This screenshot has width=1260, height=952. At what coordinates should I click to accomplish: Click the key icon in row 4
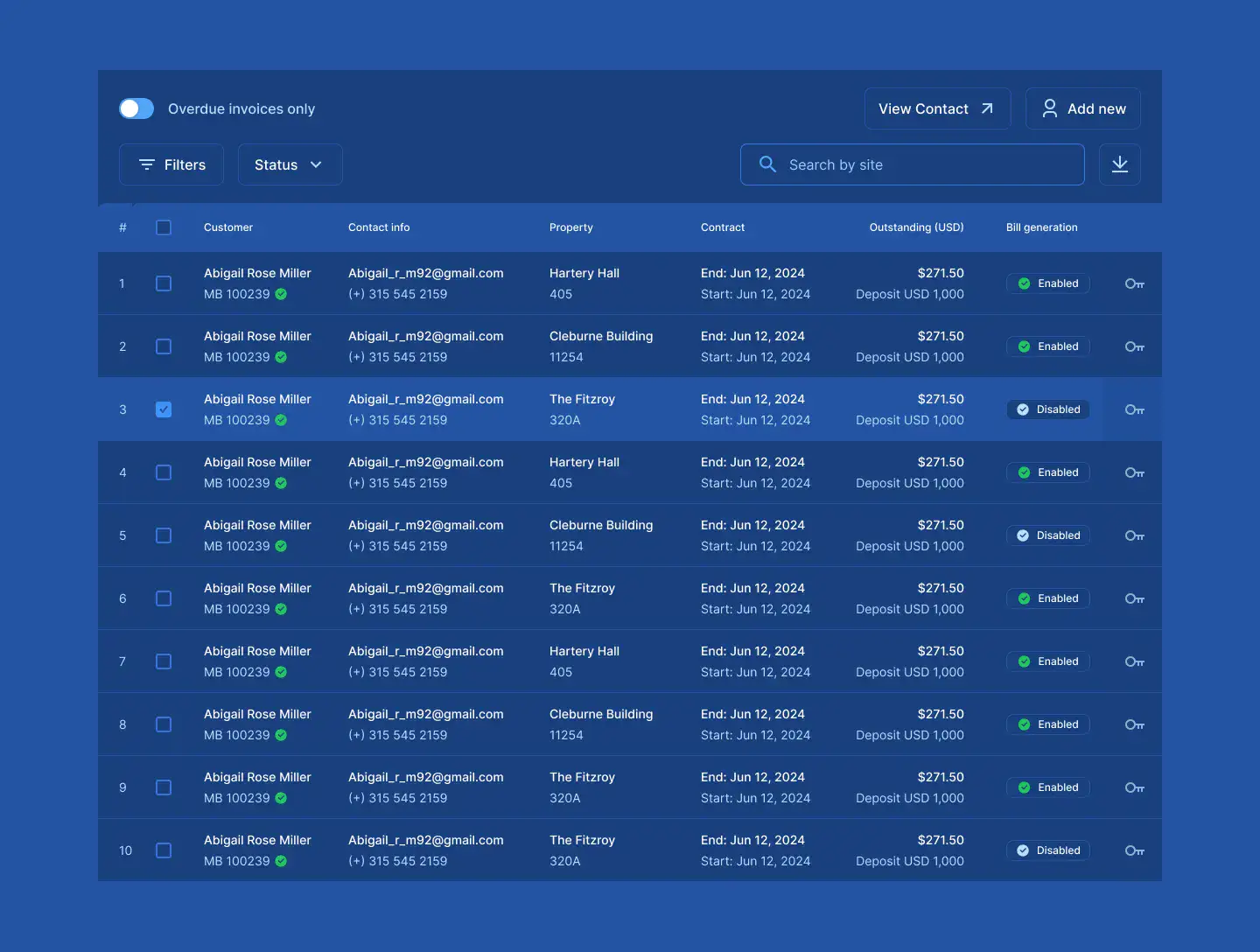coord(1135,472)
